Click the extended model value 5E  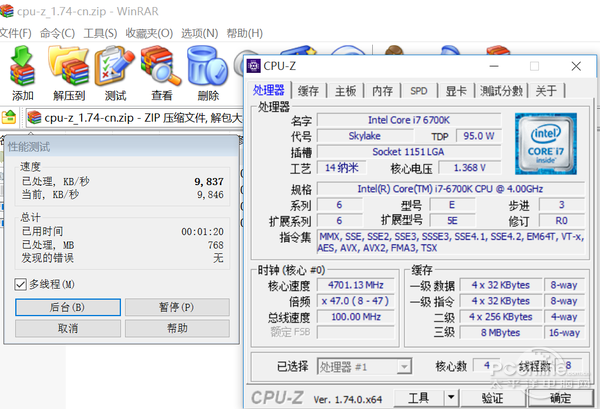452,221
